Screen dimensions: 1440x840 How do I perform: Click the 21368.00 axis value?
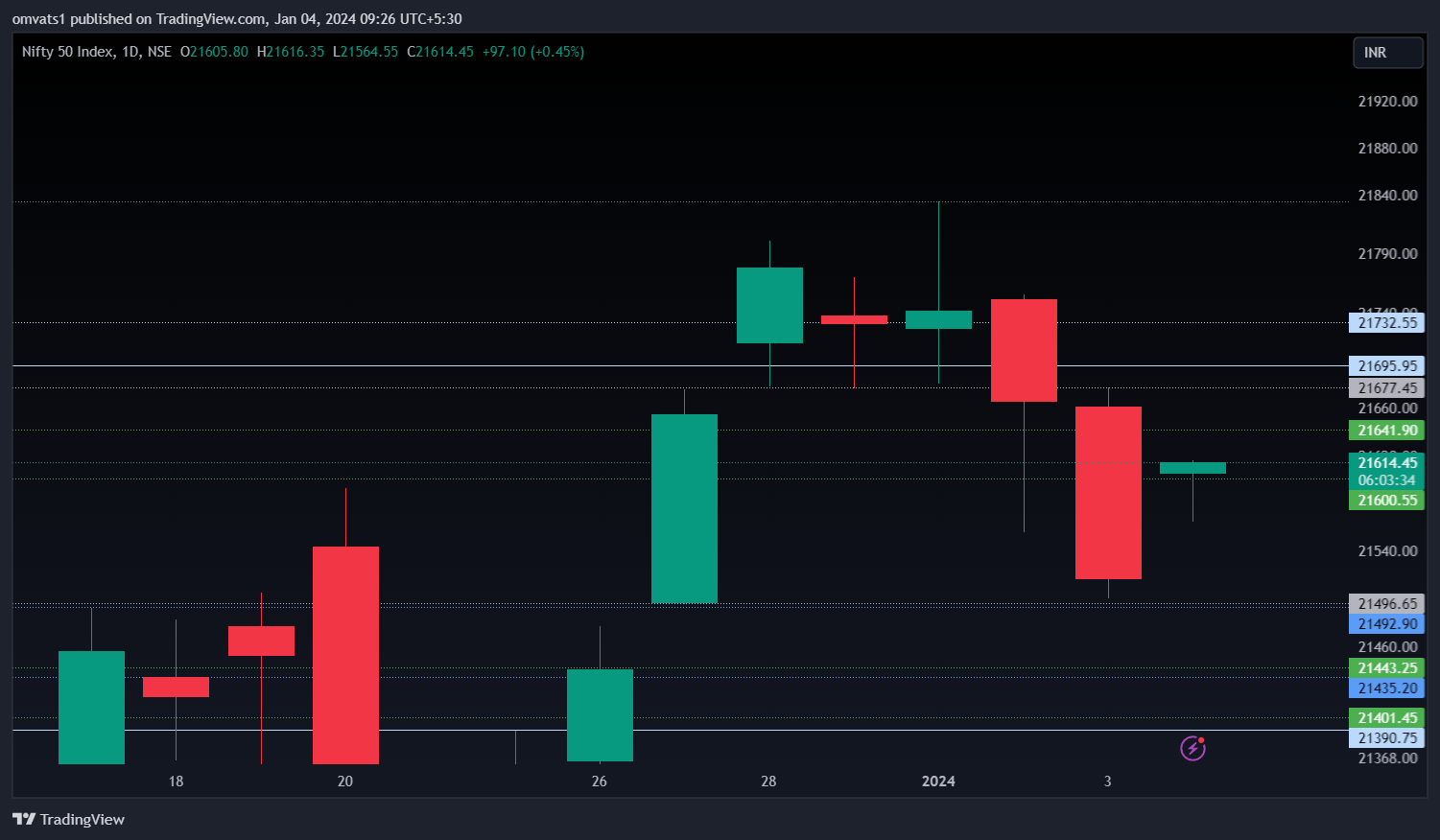(1387, 758)
